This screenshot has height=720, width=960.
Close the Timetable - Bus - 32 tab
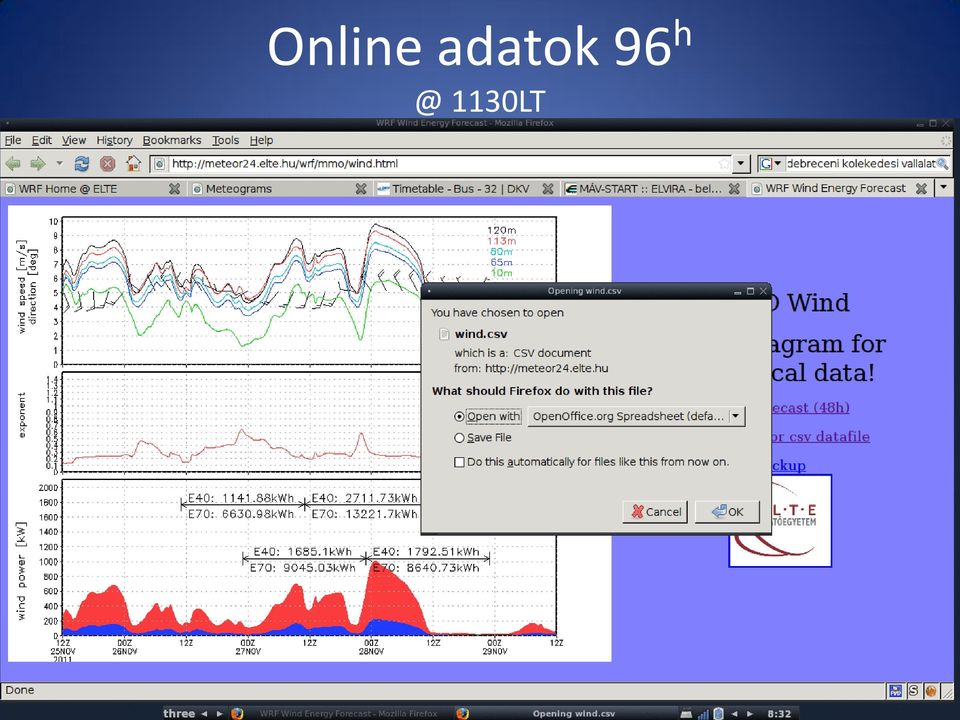(548, 189)
